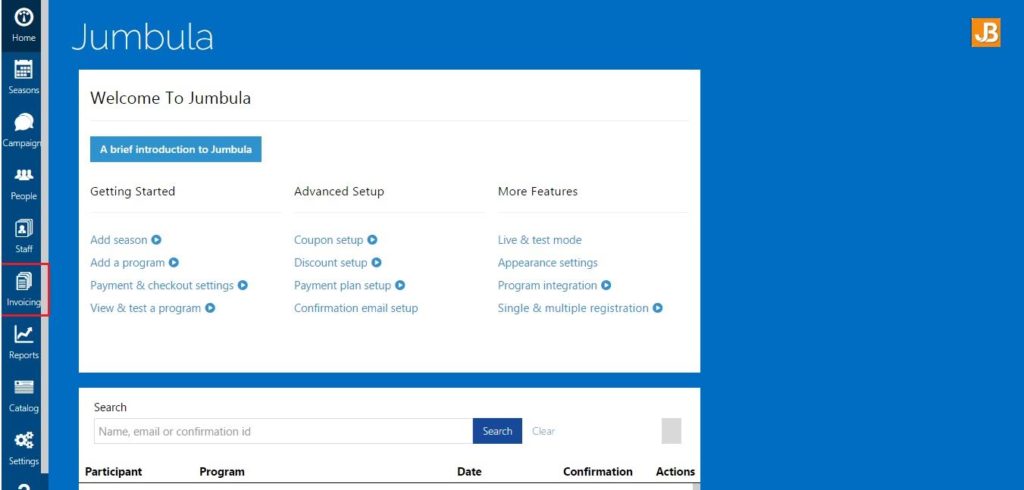Open the Add a program link
Image resolution: width=1024 pixels, height=490 pixels.
[x=127, y=263]
